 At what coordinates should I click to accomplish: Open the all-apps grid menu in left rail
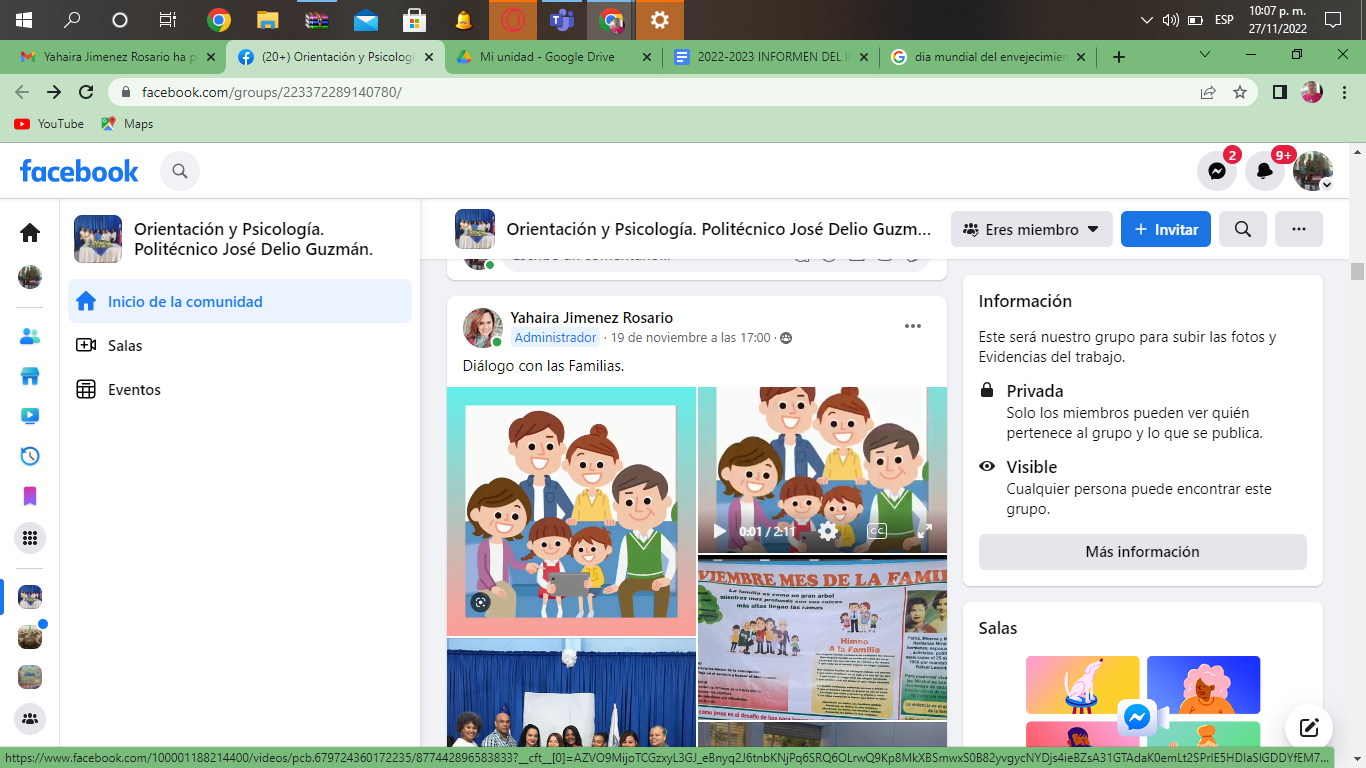(30, 538)
